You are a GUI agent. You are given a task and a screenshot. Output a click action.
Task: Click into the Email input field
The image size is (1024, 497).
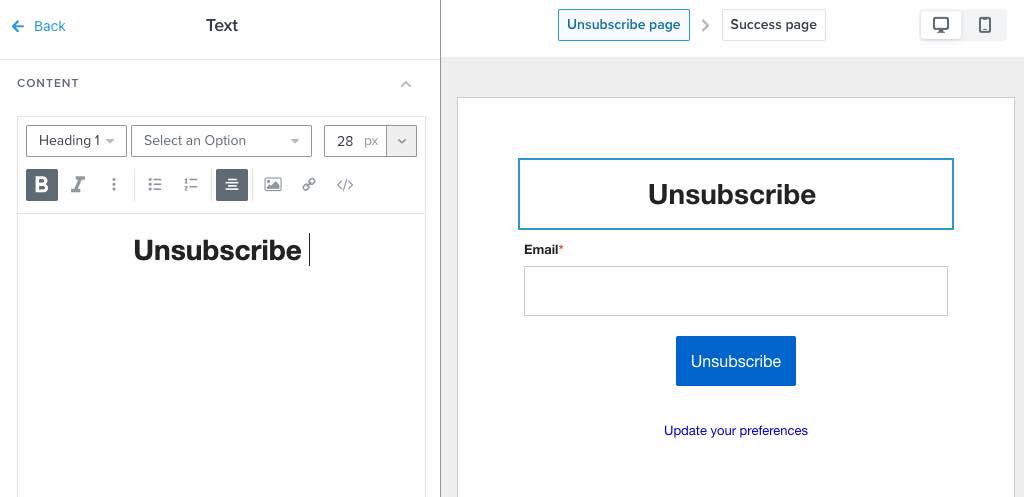[736, 291]
